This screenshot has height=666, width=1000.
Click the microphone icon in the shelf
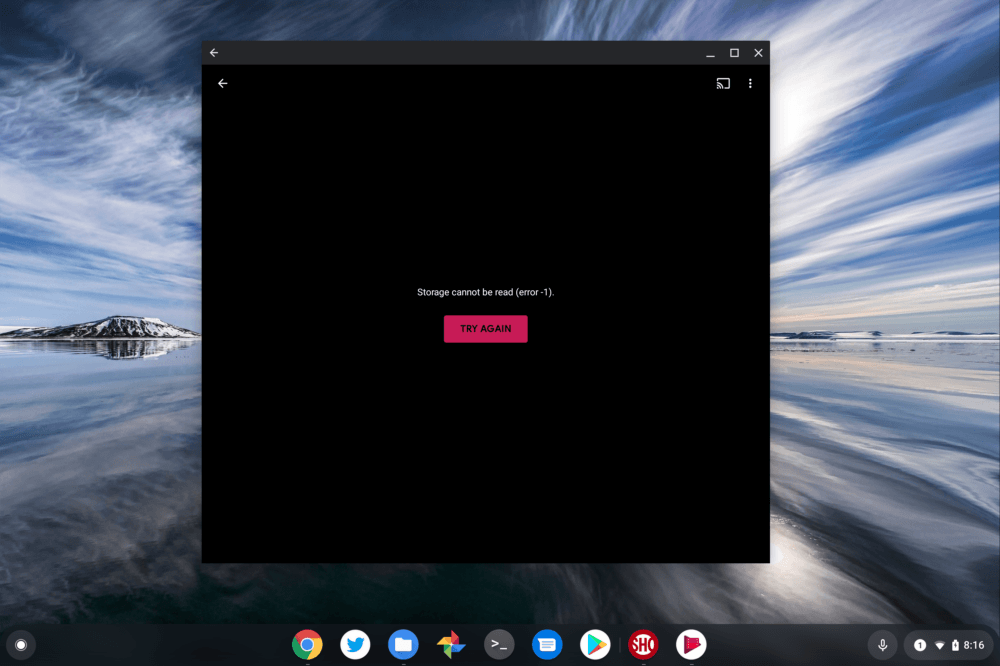coord(883,645)
